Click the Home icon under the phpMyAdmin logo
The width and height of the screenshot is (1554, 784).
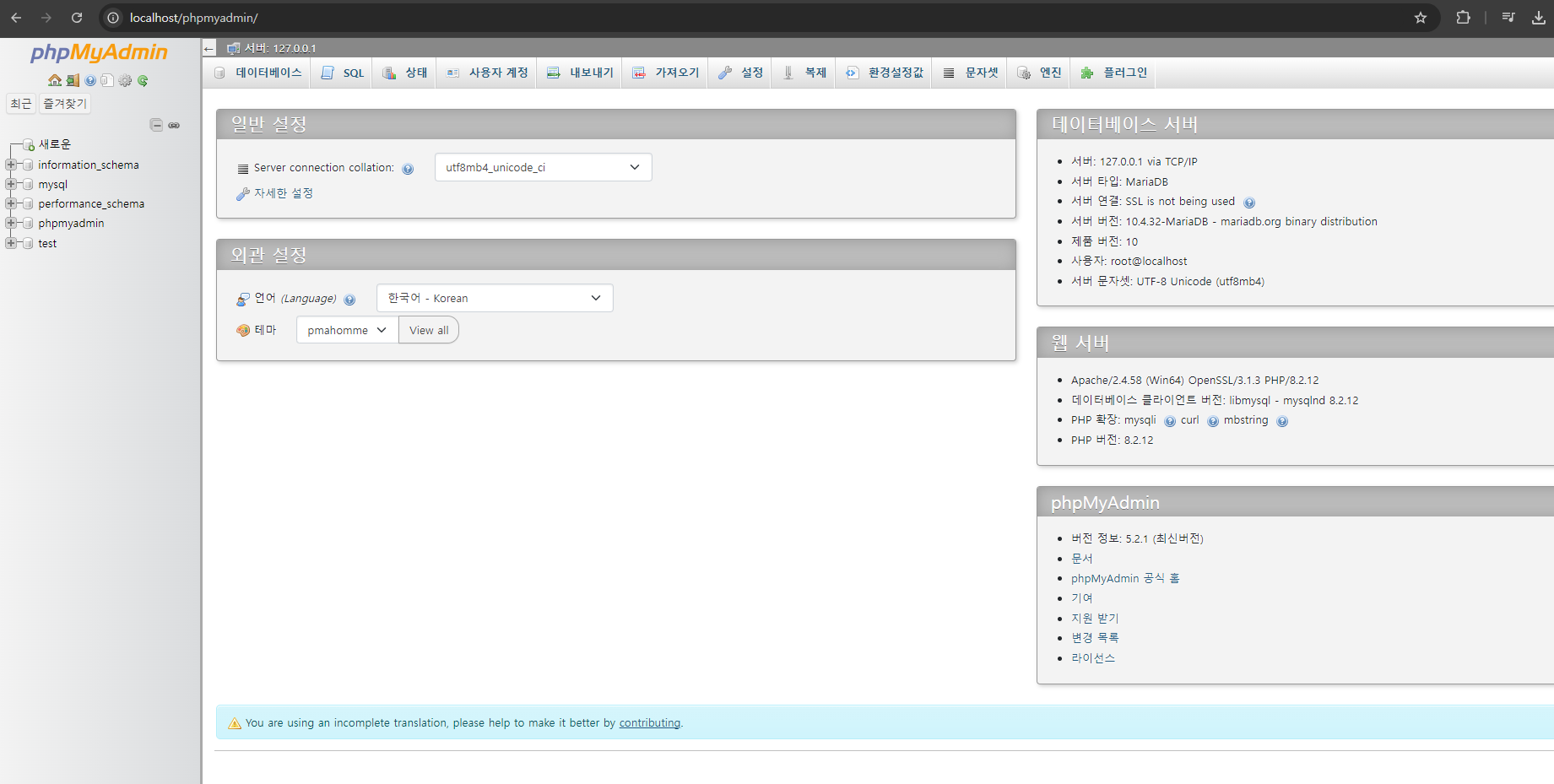pos(55,80)
